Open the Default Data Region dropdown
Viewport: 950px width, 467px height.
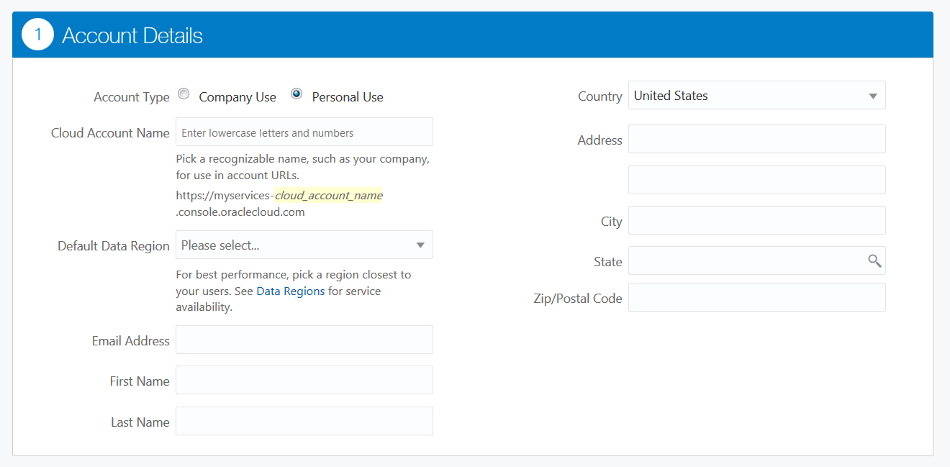[304, 245]
